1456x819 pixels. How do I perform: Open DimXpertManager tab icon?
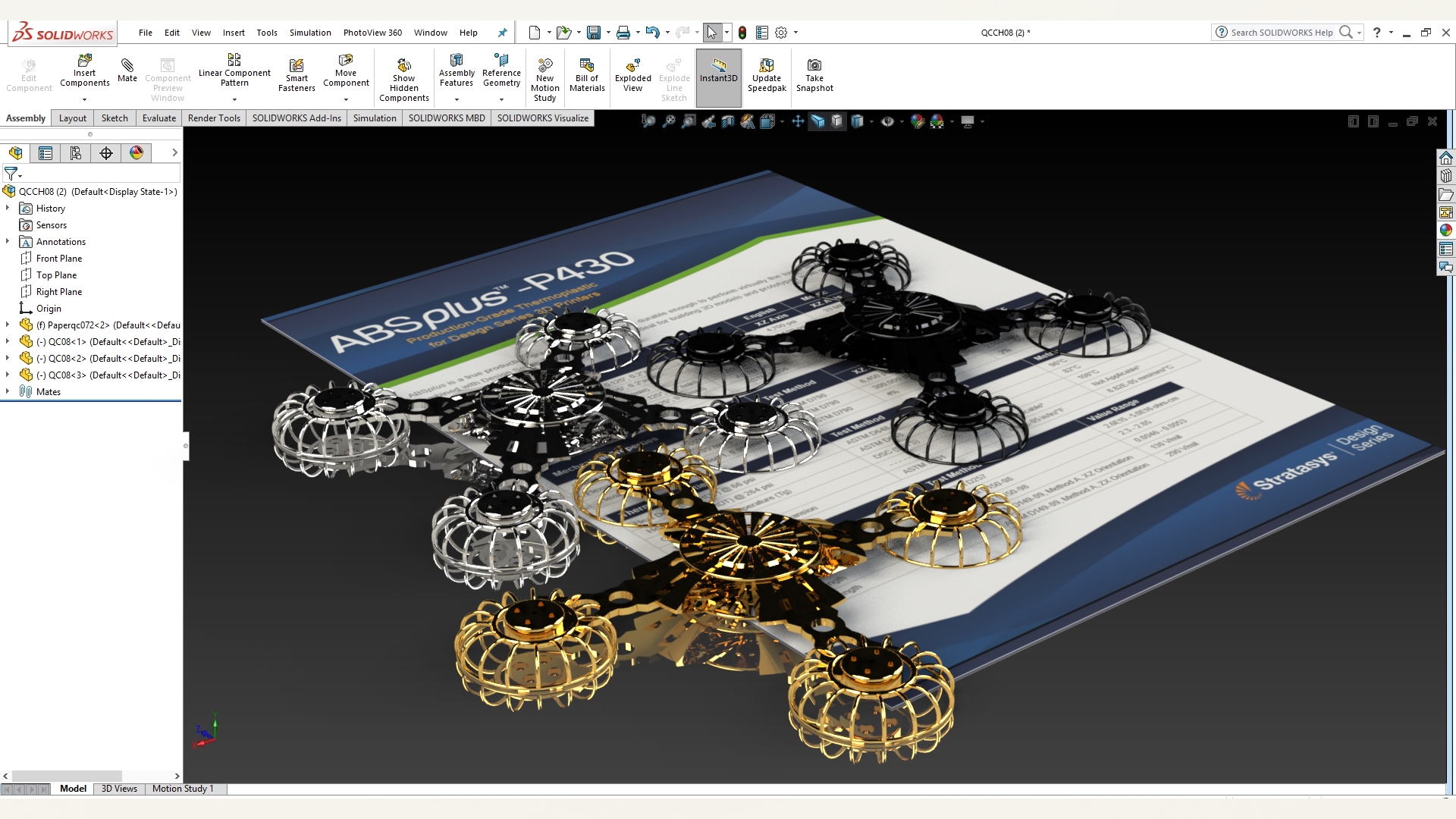[x=106, y=153]
